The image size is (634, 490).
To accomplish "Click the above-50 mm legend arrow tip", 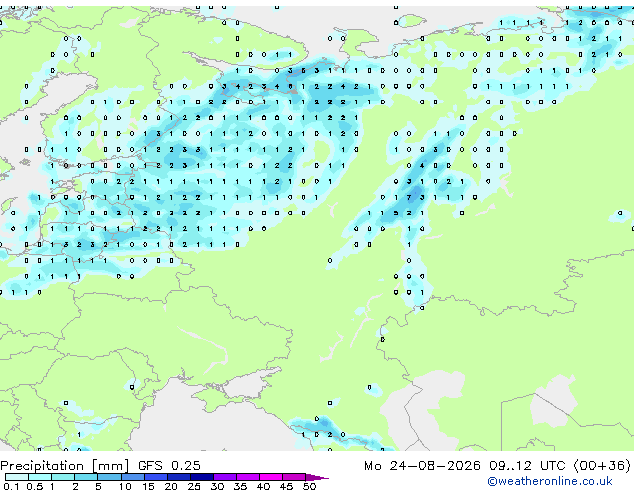I will (x=317, y=477).
